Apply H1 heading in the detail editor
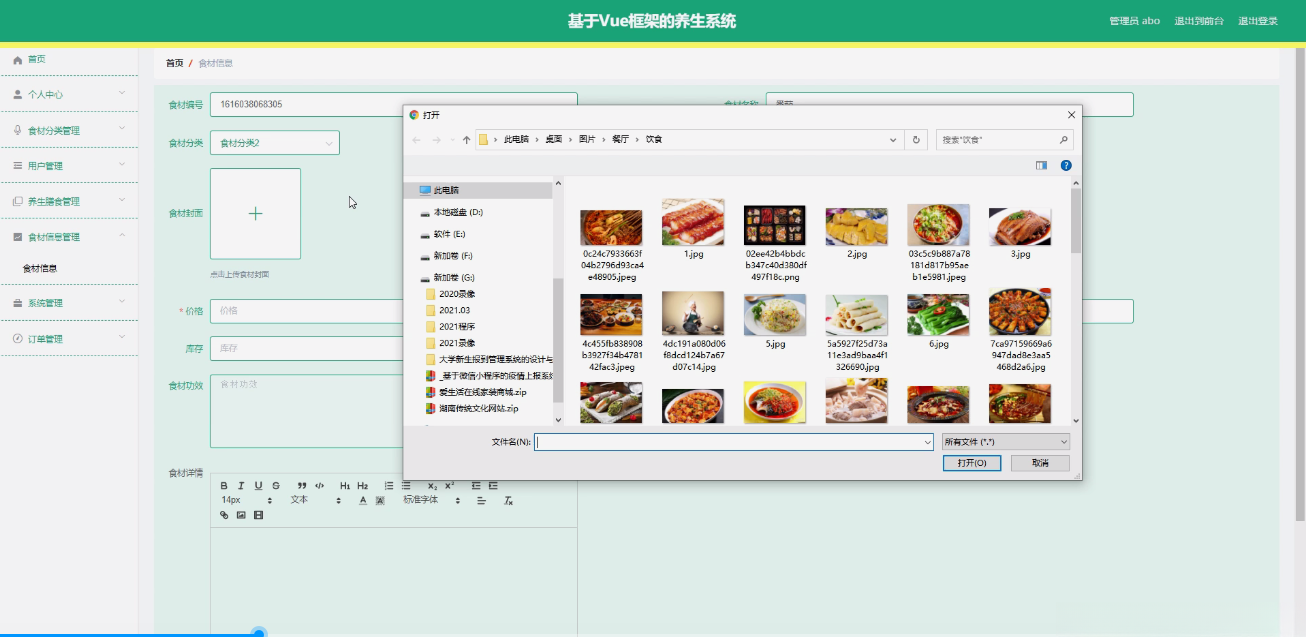This screenshot has height=637, width=1306. [345, 487]
